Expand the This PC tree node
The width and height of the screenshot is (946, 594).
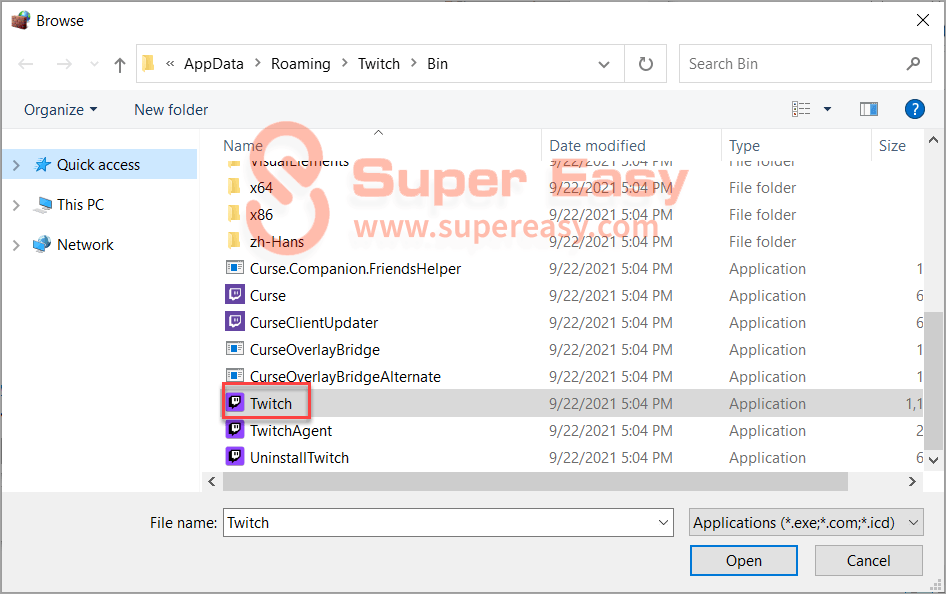point(16,206)
